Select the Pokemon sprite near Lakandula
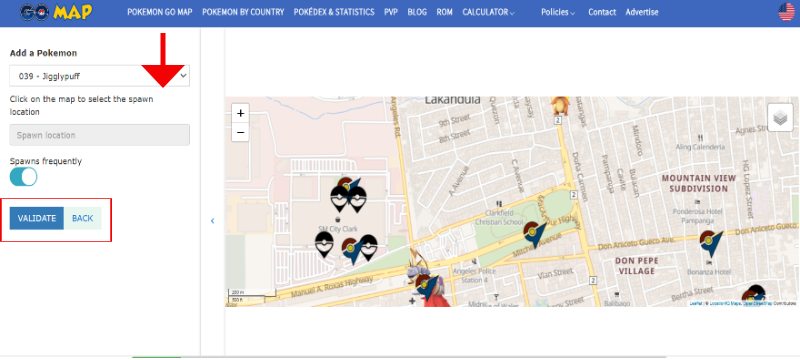 (x=559, y=107)
